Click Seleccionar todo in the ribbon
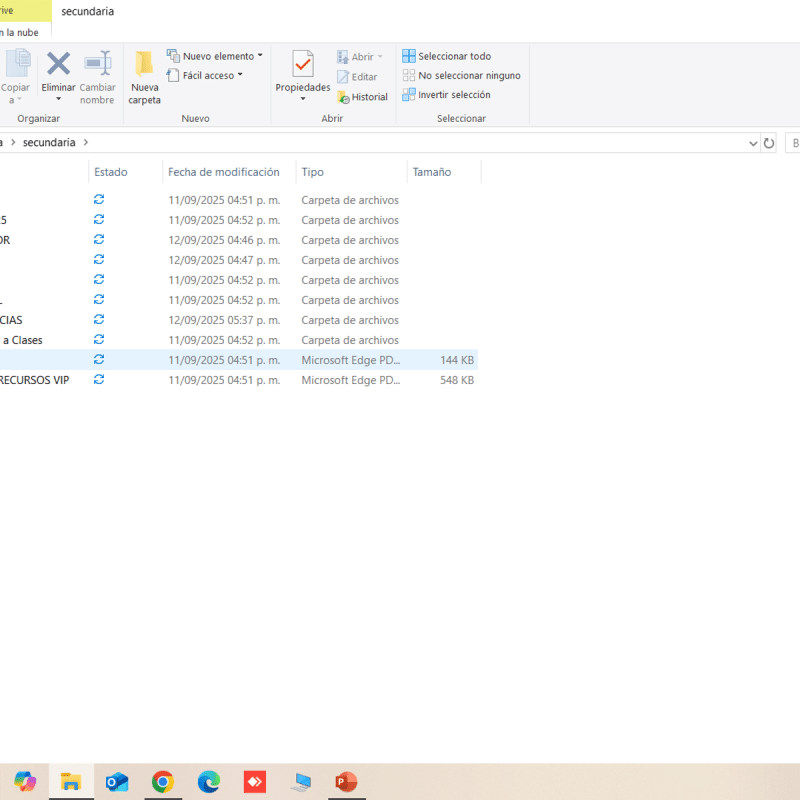The height and width of the screenshot is (800, 800). [x=447, y=57]
